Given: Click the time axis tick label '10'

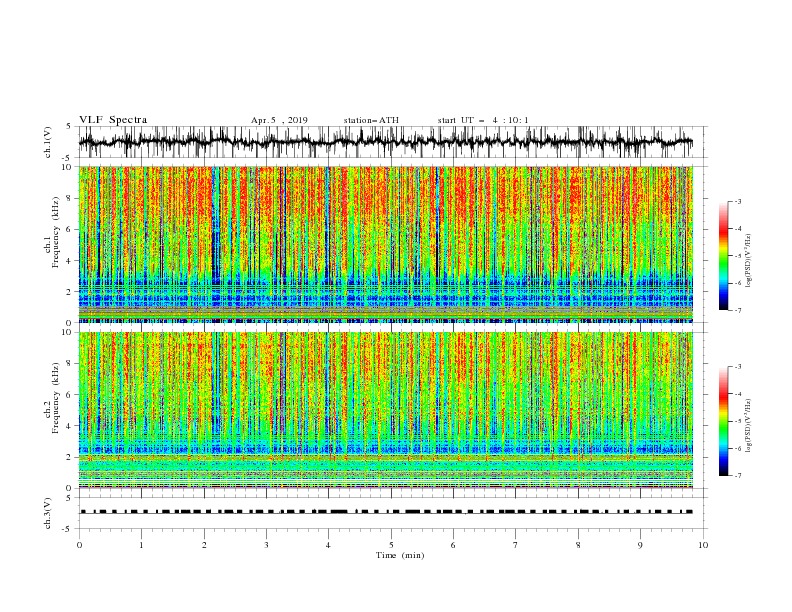Looking at the screenshot, I should pyautogui.click(x=703, y=545).
